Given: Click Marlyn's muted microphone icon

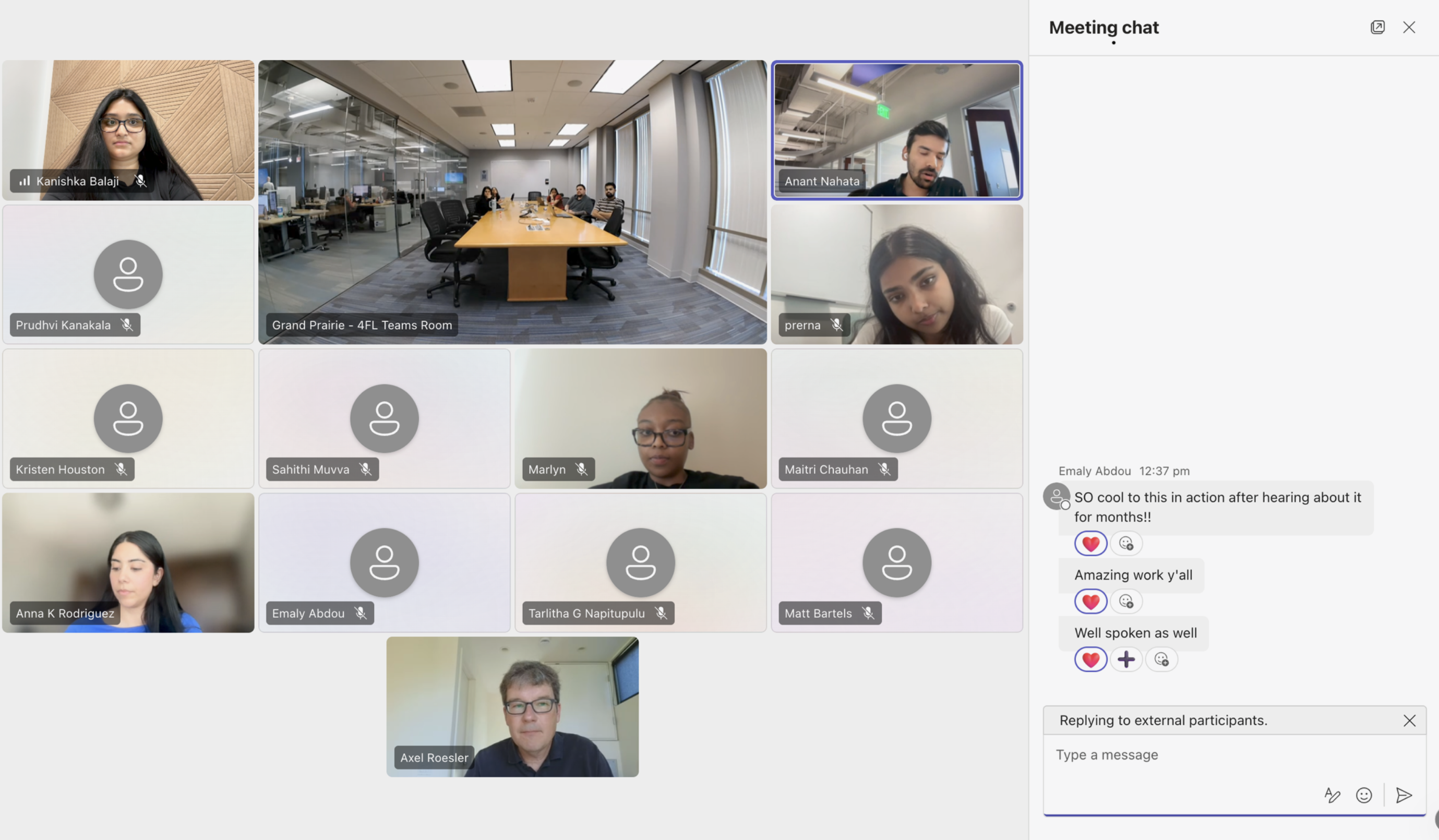Looking at the screenshot, I should (x=581, y=469).
